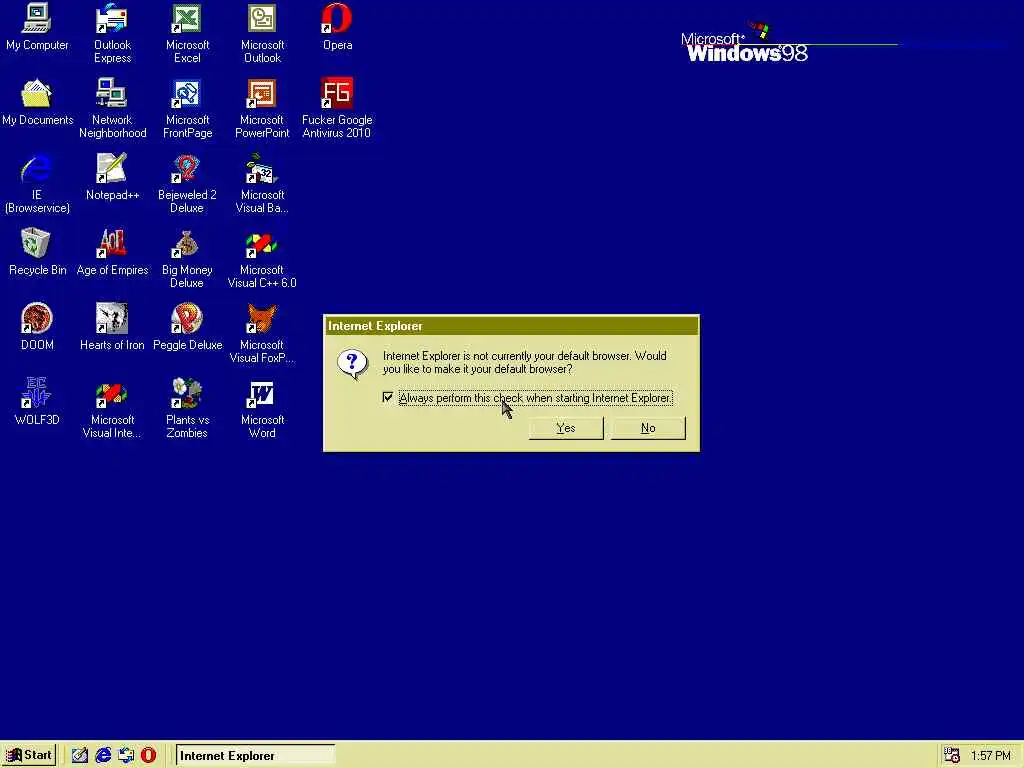Click the Internet Explorer taskbar button
Viewport: 1024px width, 768px height.
tap(255, 756)
